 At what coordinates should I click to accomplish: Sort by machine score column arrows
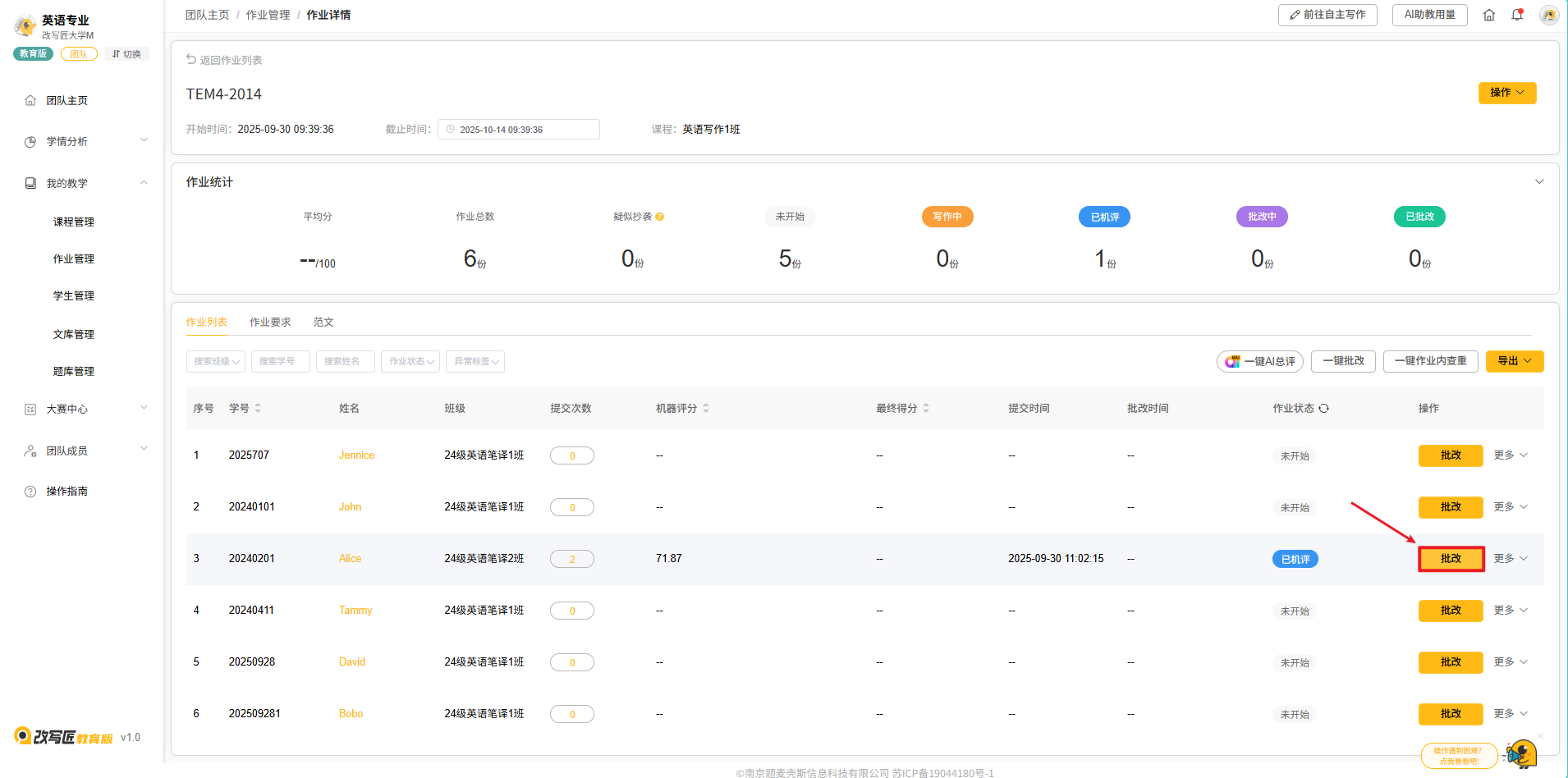pos(706,409)
